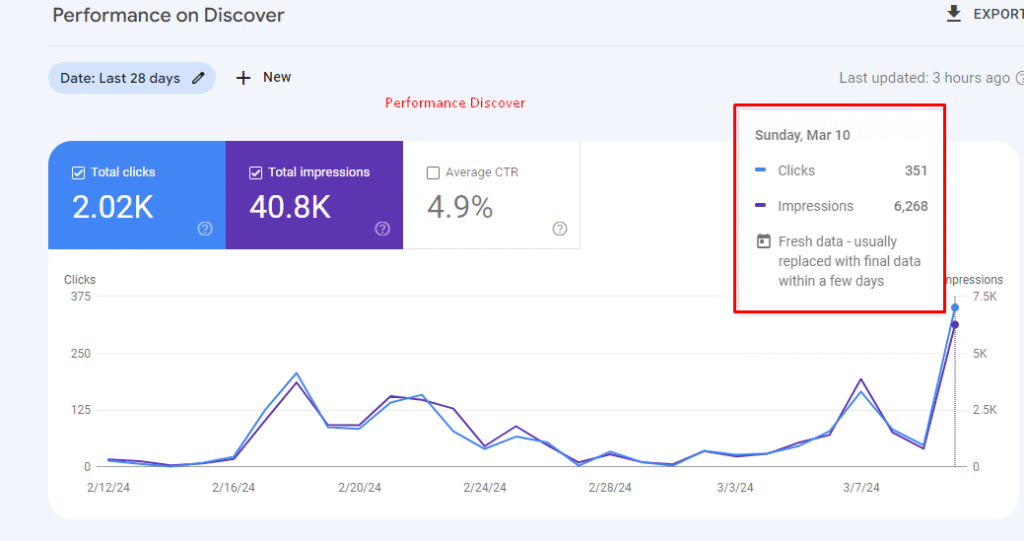Select the 4.9% Average CTR value
1024x541 pixels.
tap(460, 207)
